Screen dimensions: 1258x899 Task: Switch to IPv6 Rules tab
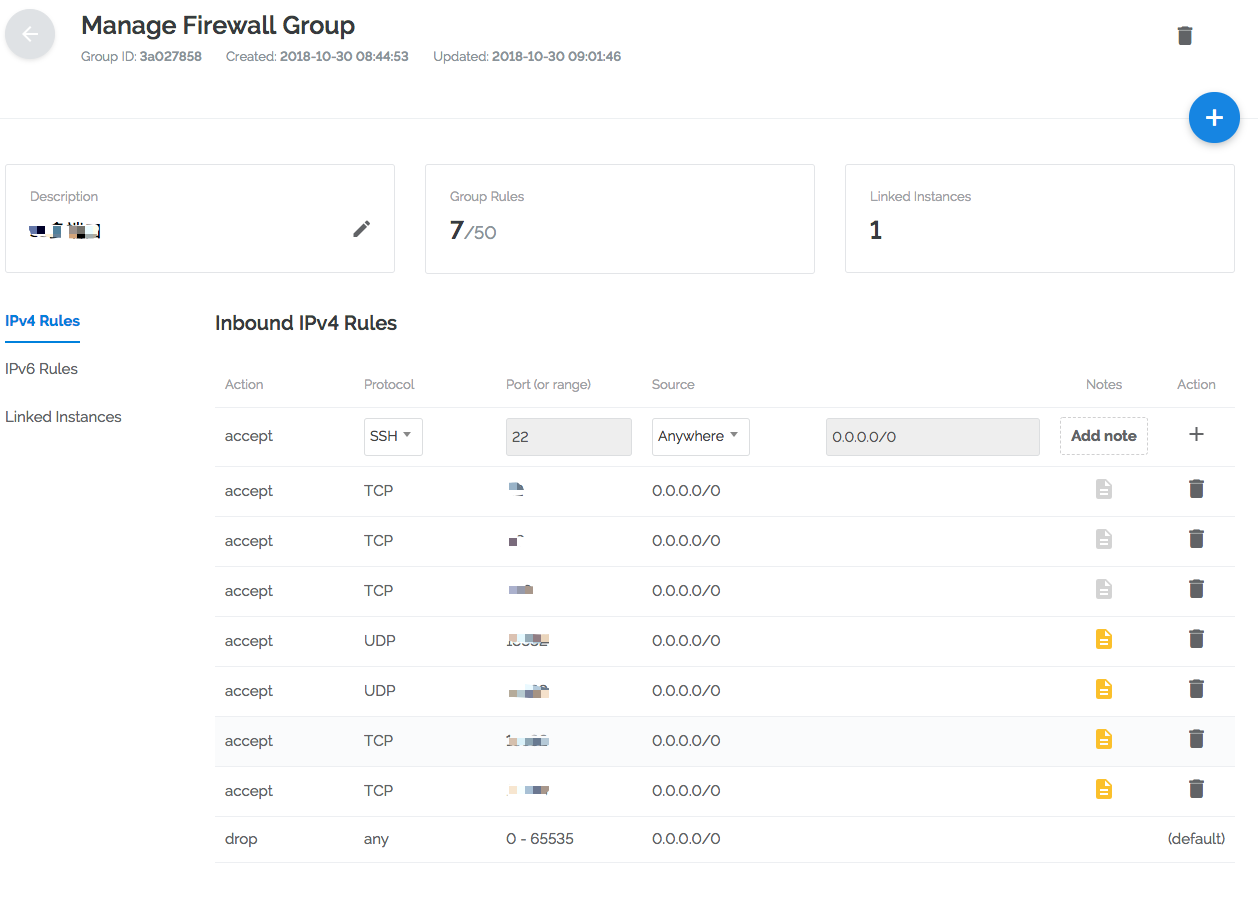[x=41, y=369]
